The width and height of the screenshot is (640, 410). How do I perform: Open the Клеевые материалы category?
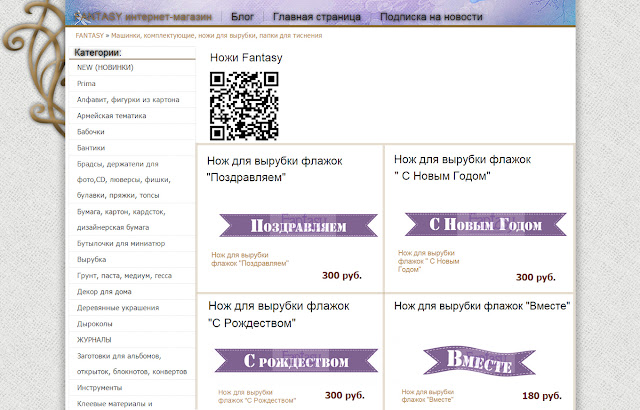click(x=115, y=403)
